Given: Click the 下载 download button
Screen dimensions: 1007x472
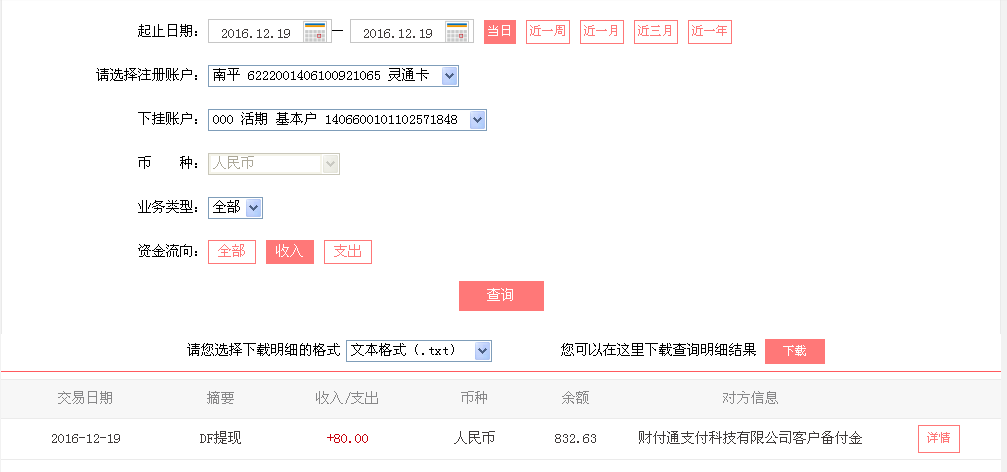Looking at the screenshot, I should pos(794,351).
